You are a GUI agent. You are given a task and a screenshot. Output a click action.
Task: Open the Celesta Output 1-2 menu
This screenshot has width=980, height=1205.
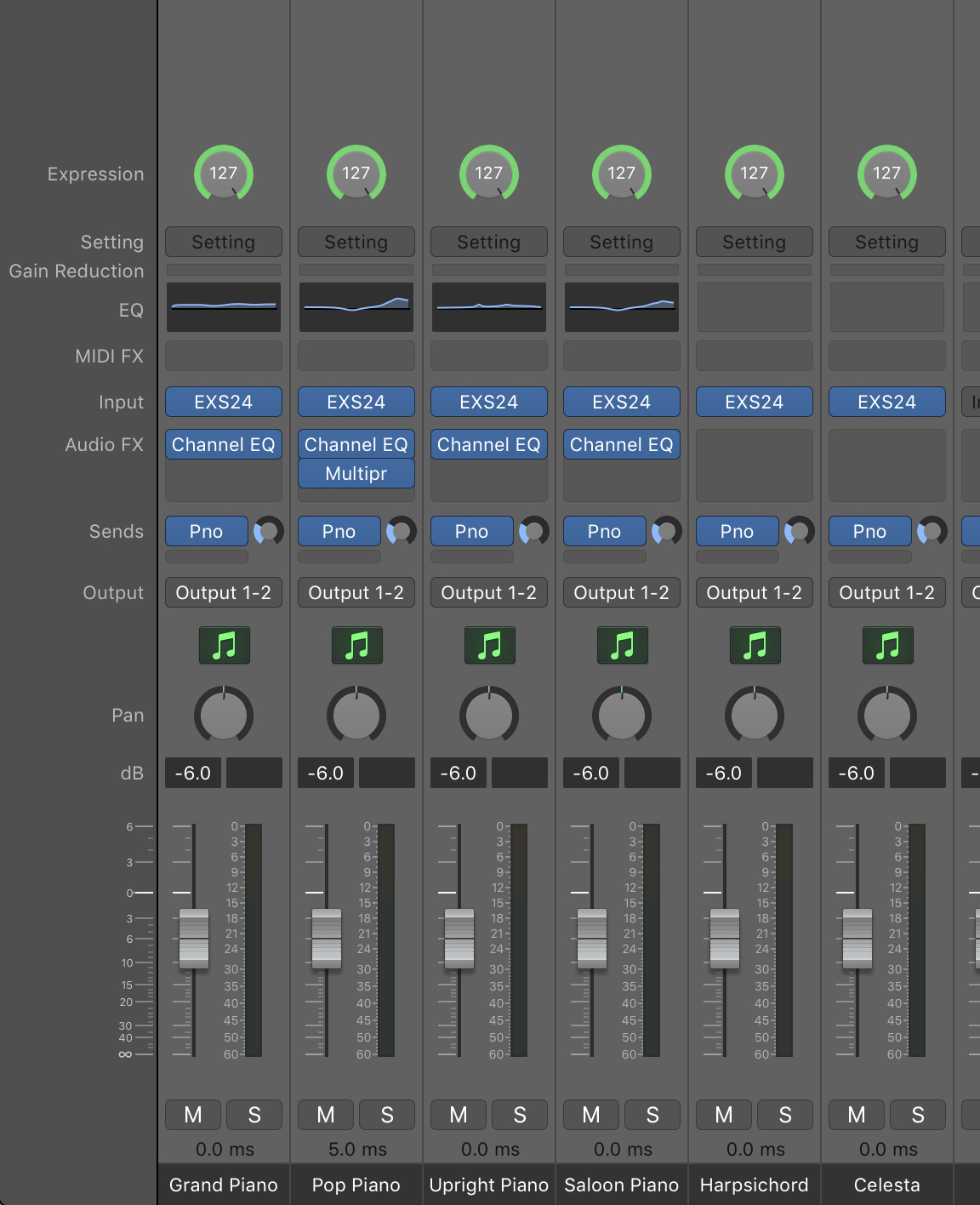(887, 593)
